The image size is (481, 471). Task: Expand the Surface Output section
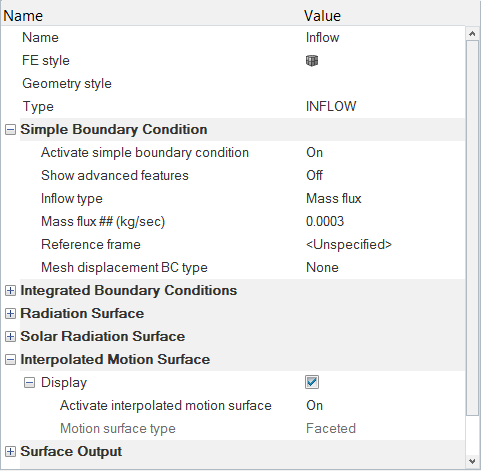(x=10, y=452)
